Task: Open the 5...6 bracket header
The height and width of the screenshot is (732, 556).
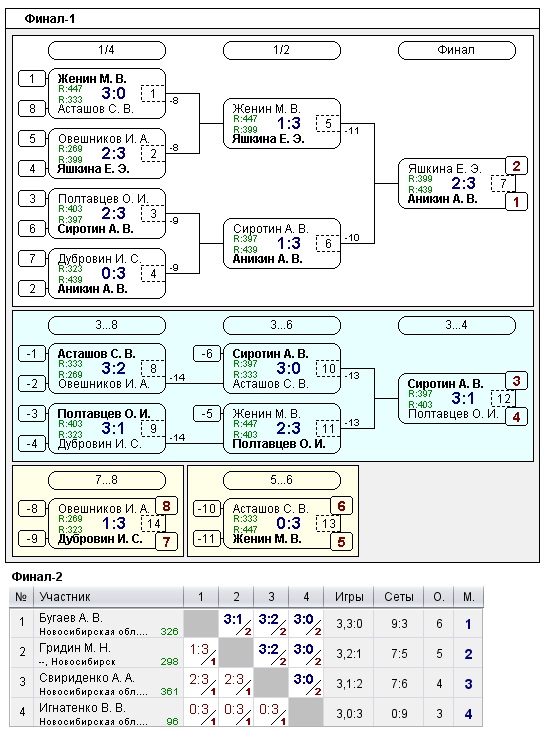Action: point(282,480)
